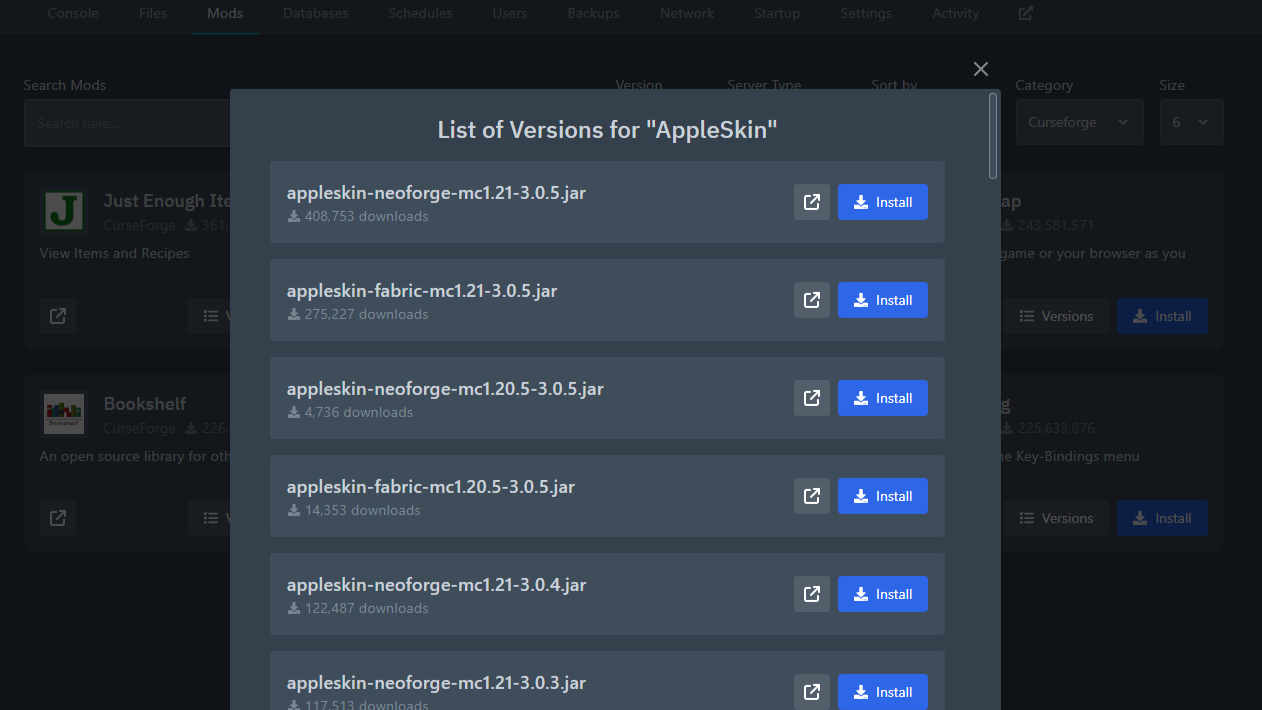The width and height of the screenshot is (1262, 710).
Task: Open external link for appleskin-fabric-mc1.21-3.0.5.jar
Action: (x=811, y=300)
